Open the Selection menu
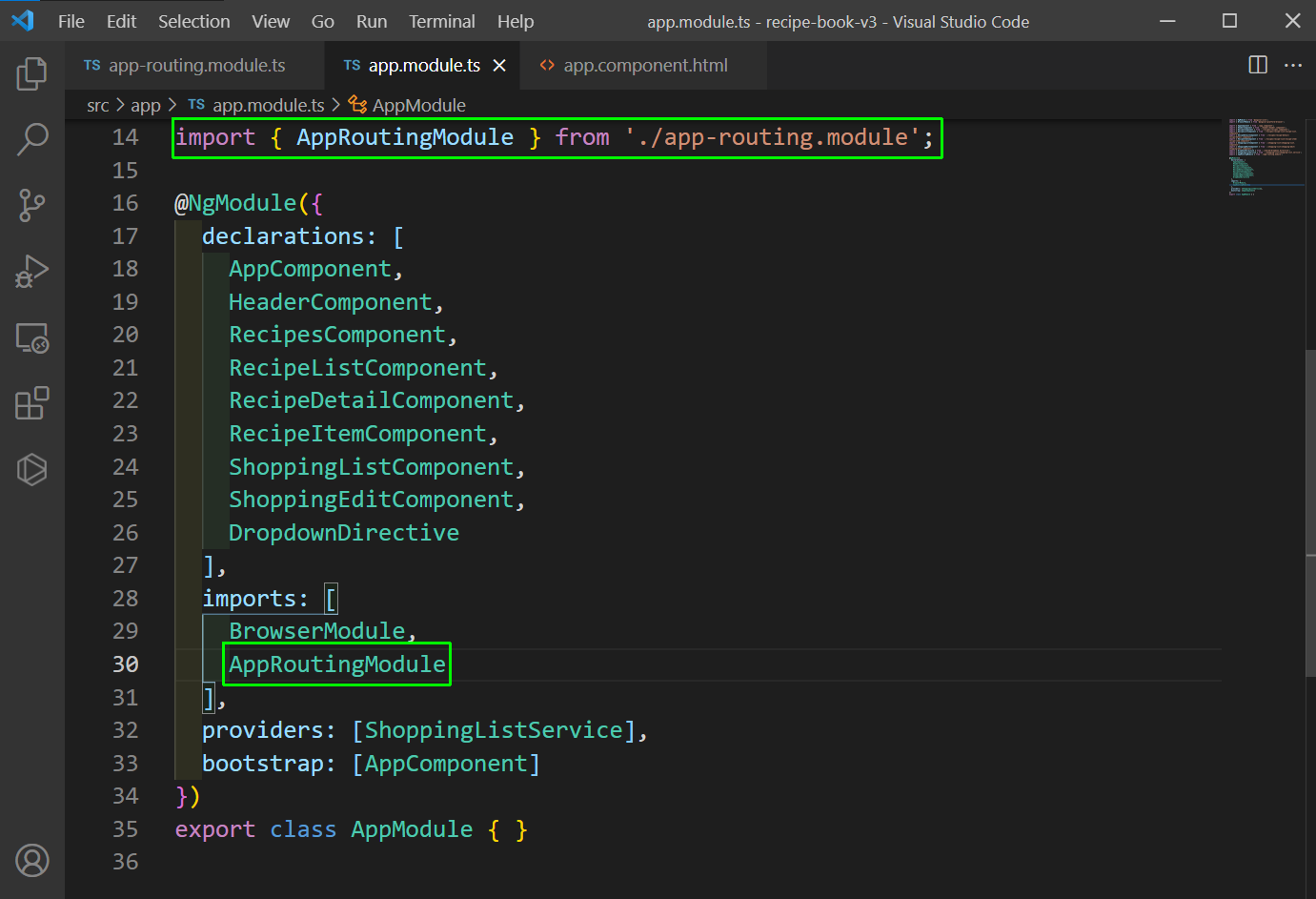The height and width of the screenshot is (899, 1316). [x=193, y=21]
